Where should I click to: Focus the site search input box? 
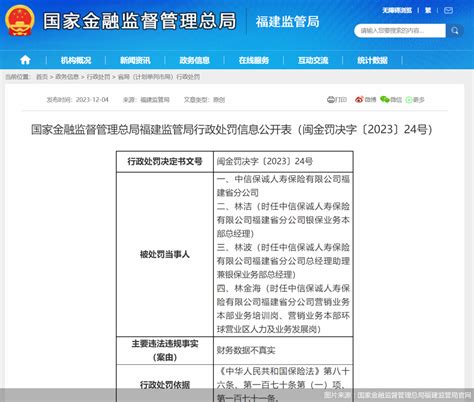400,31
